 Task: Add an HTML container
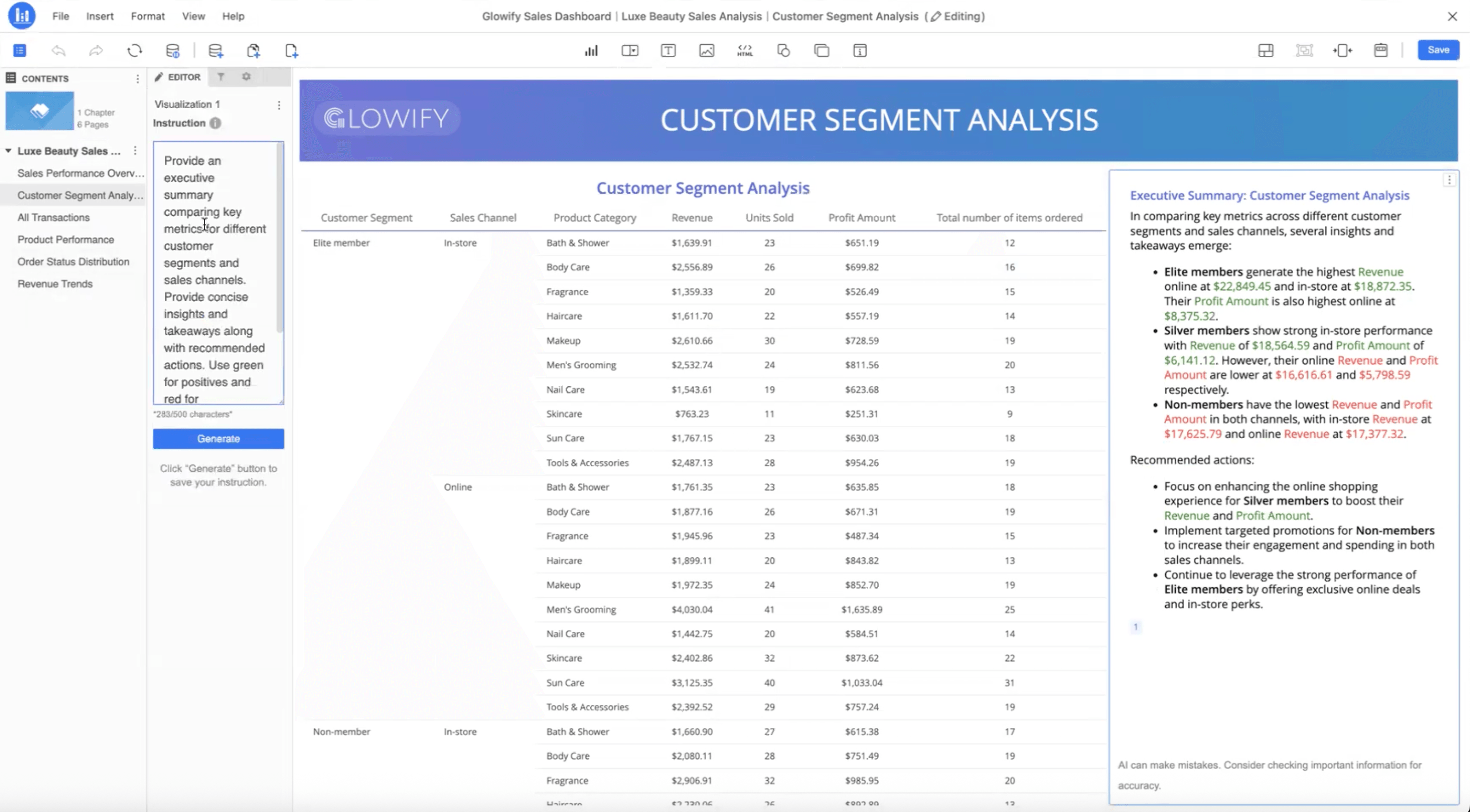[745, 51]
